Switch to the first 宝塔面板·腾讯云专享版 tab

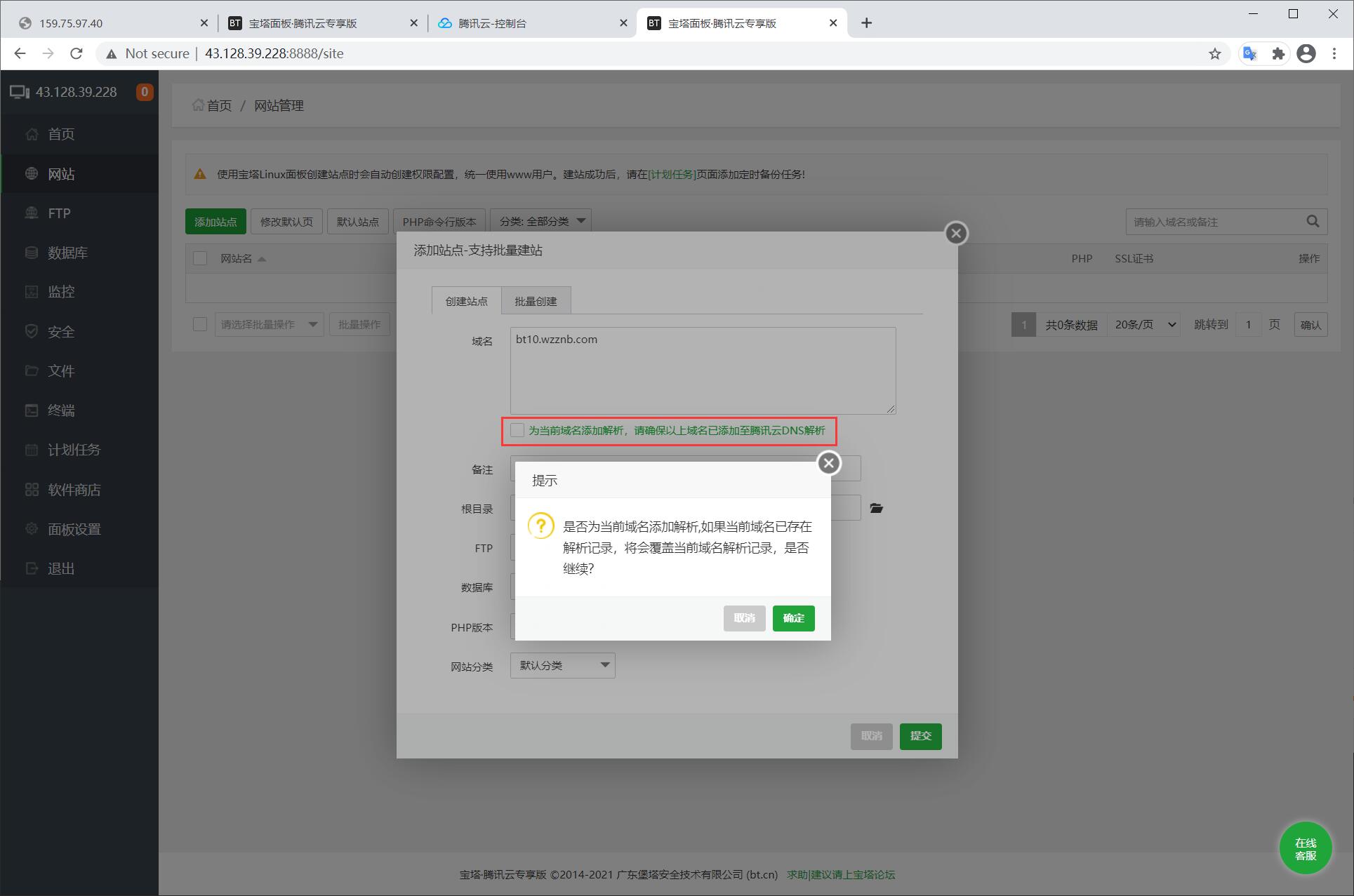pyautogui.click(x=321, y=23)
